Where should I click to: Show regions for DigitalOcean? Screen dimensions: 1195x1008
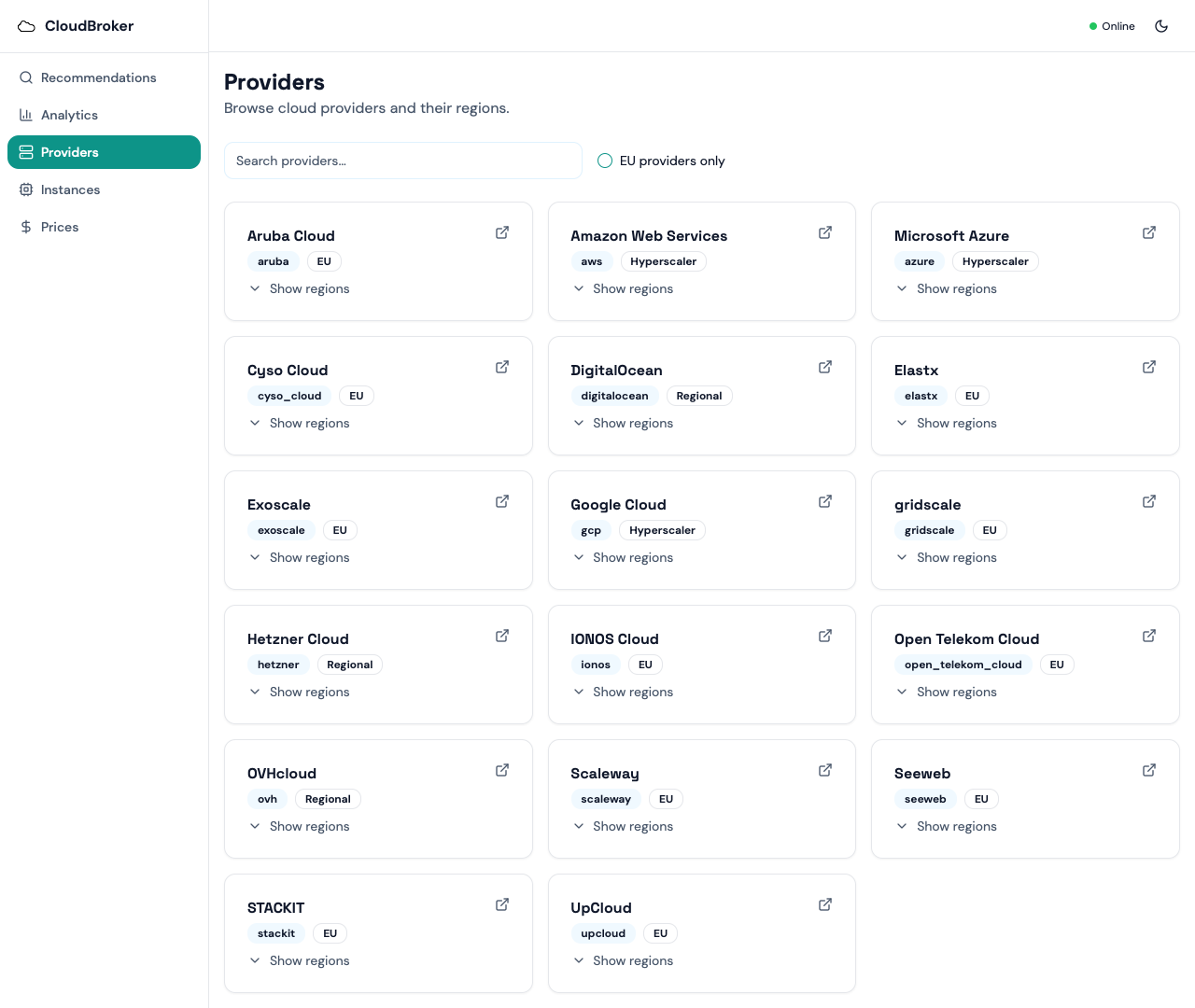point(623,423)
